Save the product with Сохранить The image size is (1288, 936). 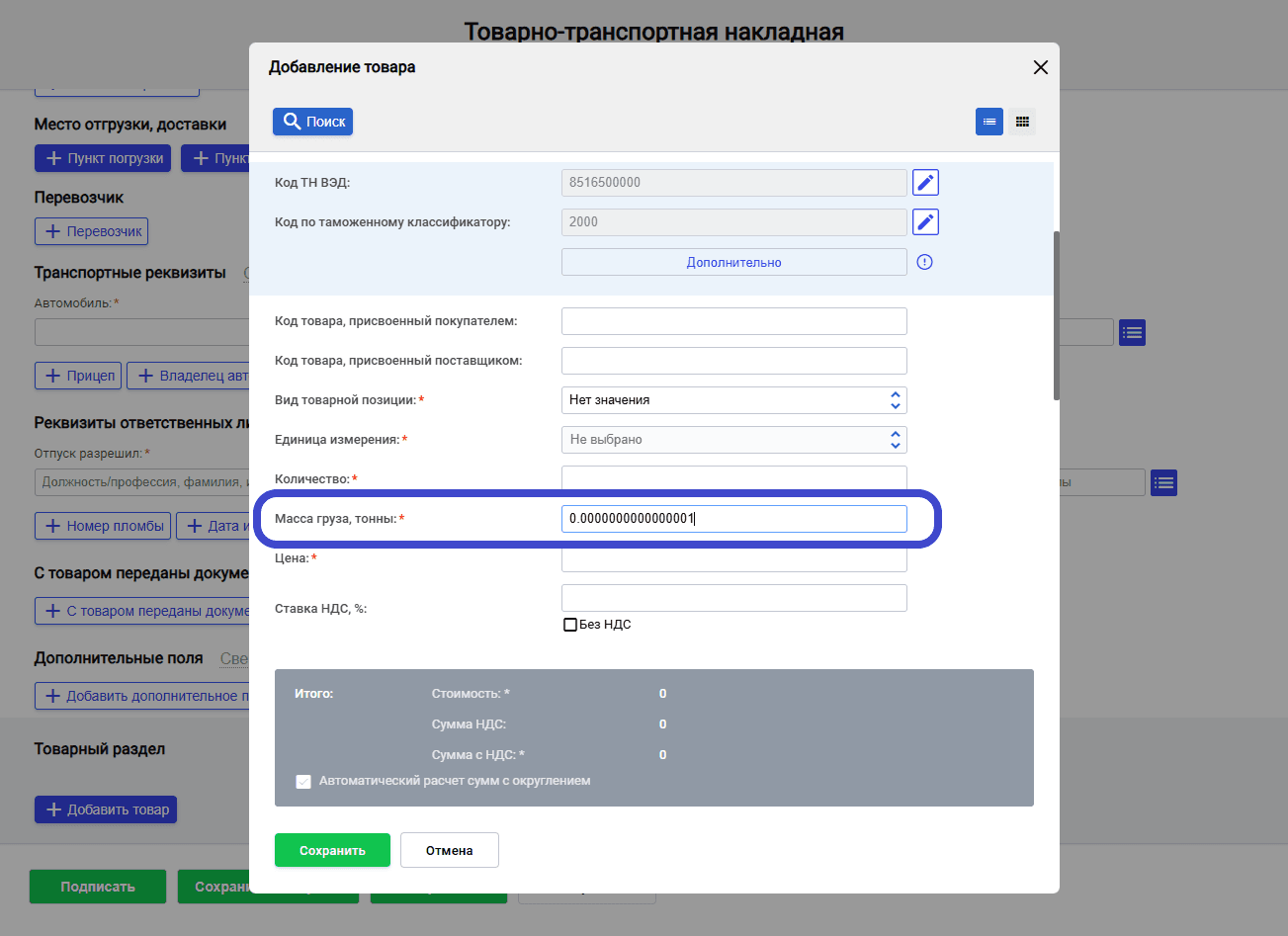point(332,849)
